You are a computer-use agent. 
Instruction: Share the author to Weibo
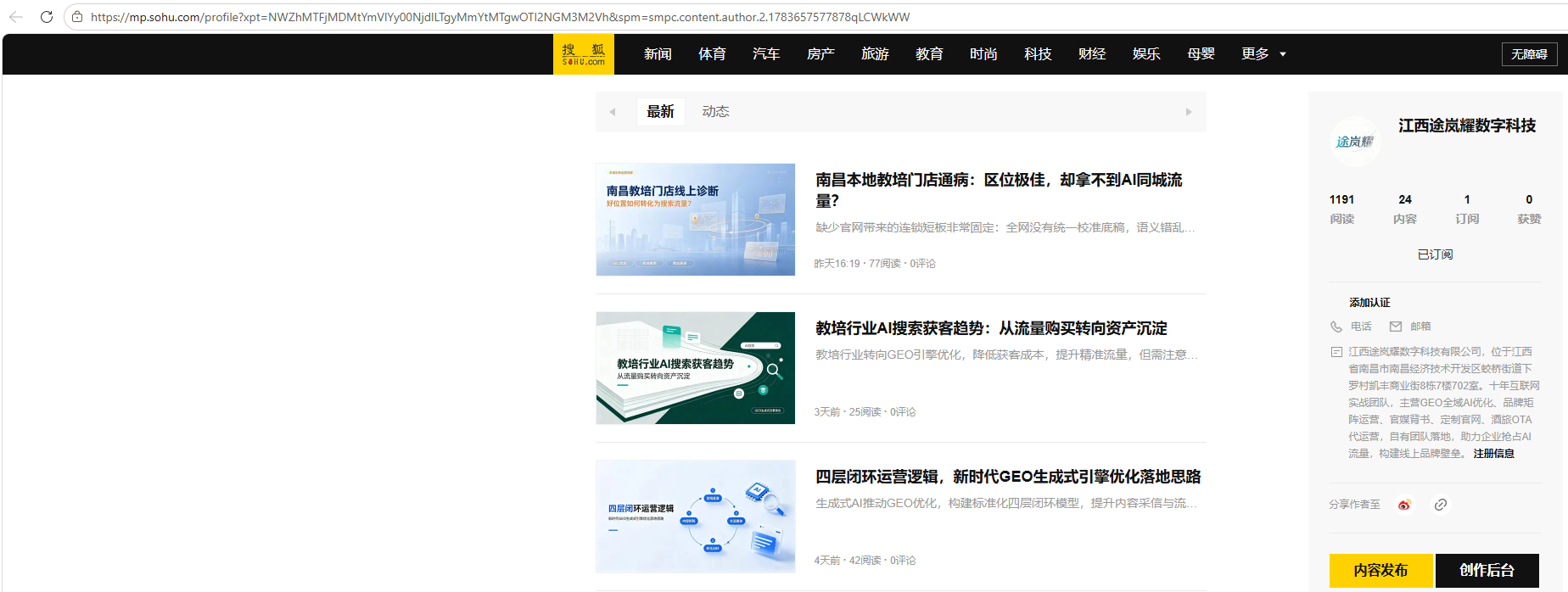1404,505
